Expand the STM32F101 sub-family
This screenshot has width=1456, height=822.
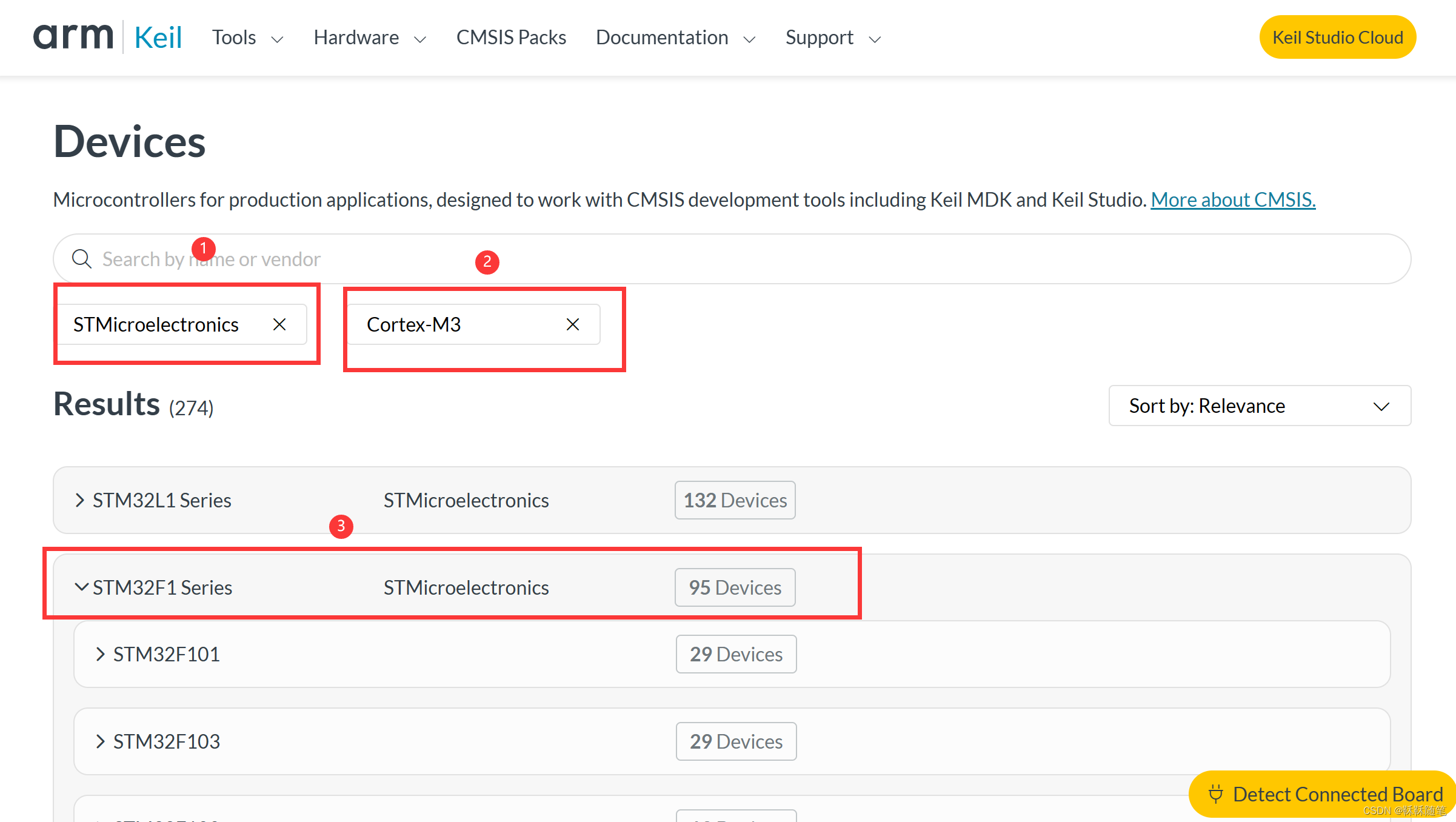click(101, 654)
